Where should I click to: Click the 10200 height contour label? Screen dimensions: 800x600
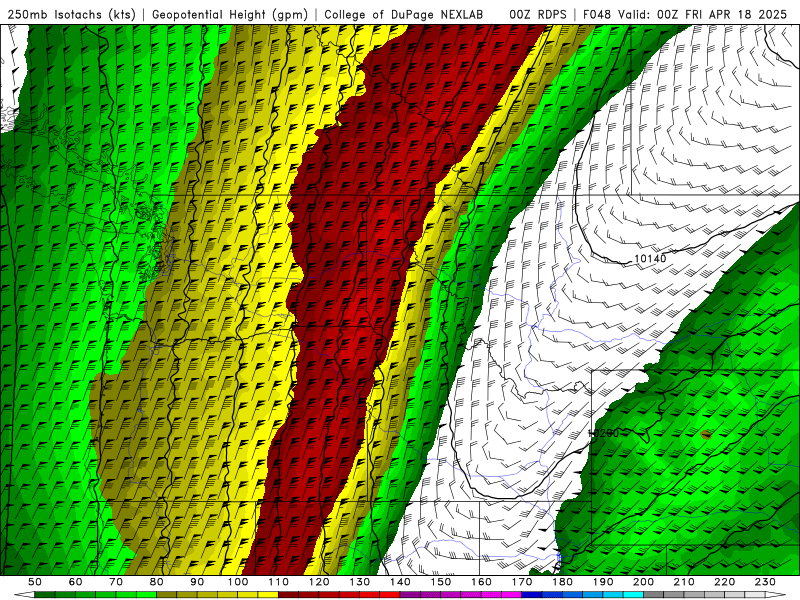coord(604,433)
